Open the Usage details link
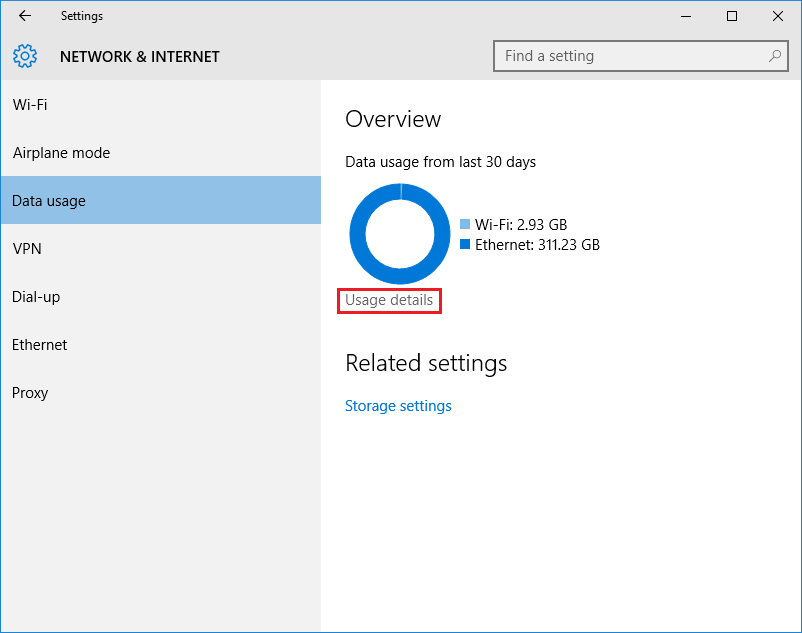Viewport: 802px width, 633px height. (x=389, y=300)
